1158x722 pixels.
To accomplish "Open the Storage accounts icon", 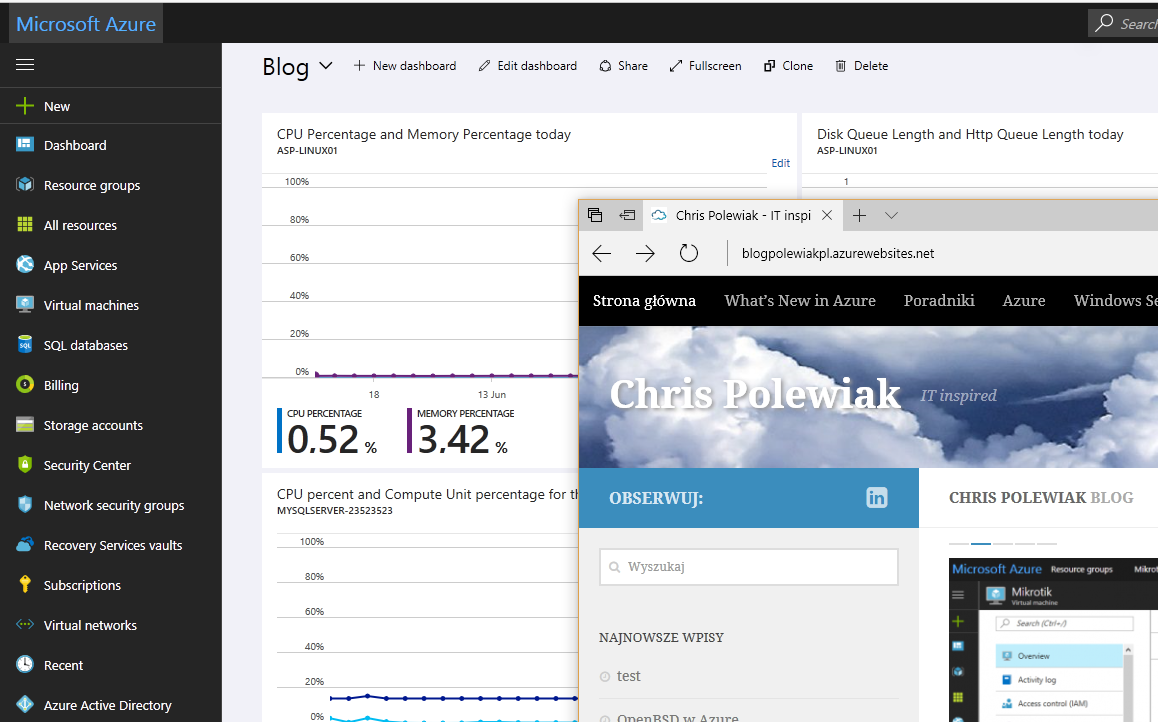I will point(25,424).
